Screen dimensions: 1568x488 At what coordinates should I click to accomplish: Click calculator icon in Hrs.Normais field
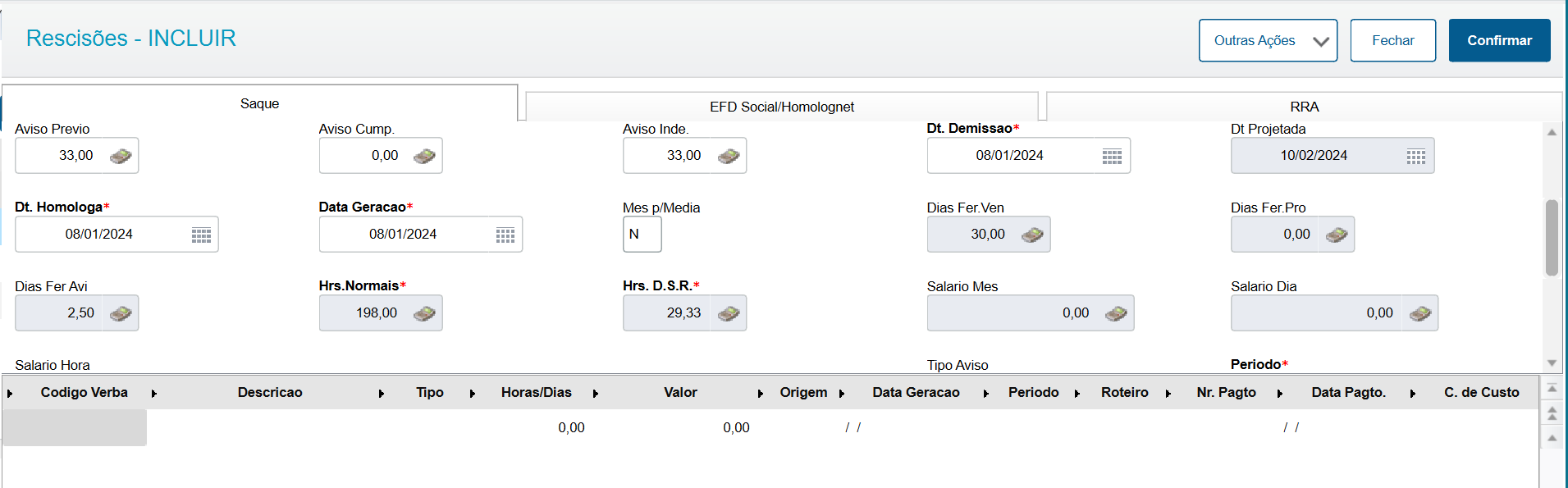[x=424, y=313]
